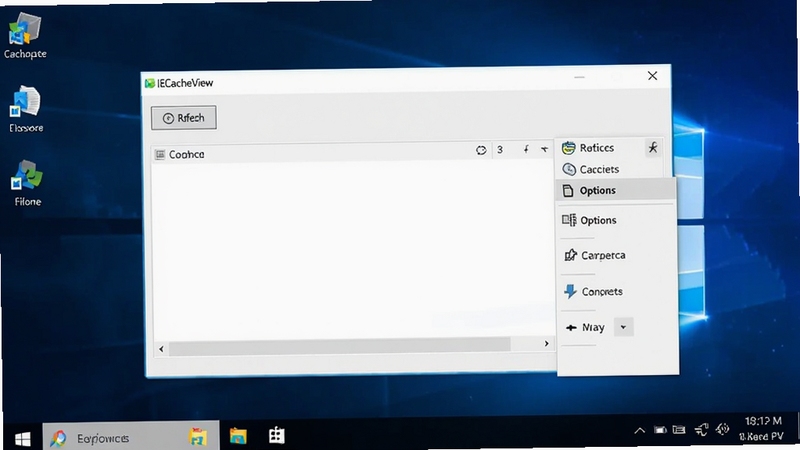The height and width of the screenshot is (450, 800).
Task: Open the Filone desktop shortcut
Action: pos(27,183)
